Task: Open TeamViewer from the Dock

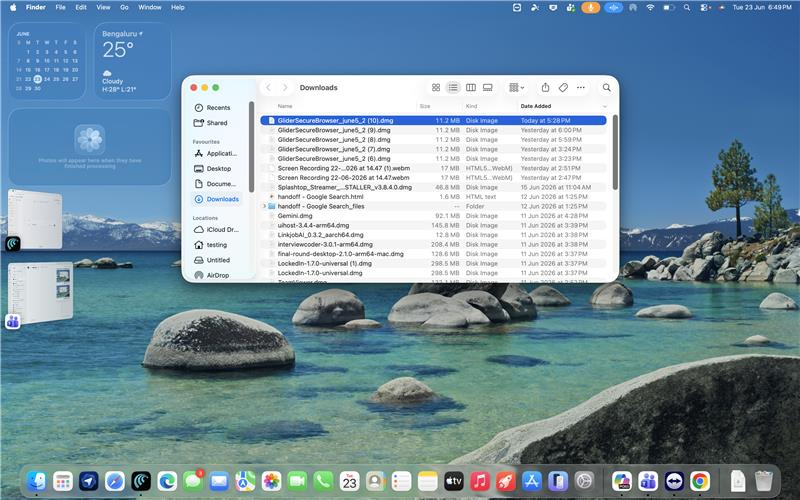Action: tap(674, 481)
